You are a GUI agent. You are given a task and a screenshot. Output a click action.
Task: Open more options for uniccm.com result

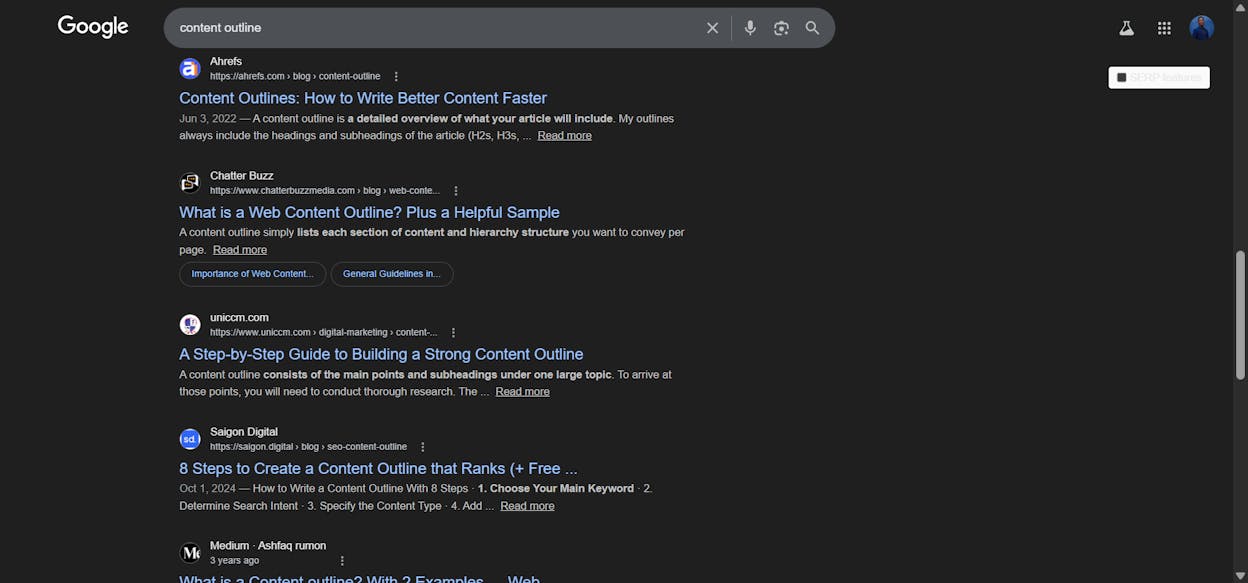pos(453,332)
